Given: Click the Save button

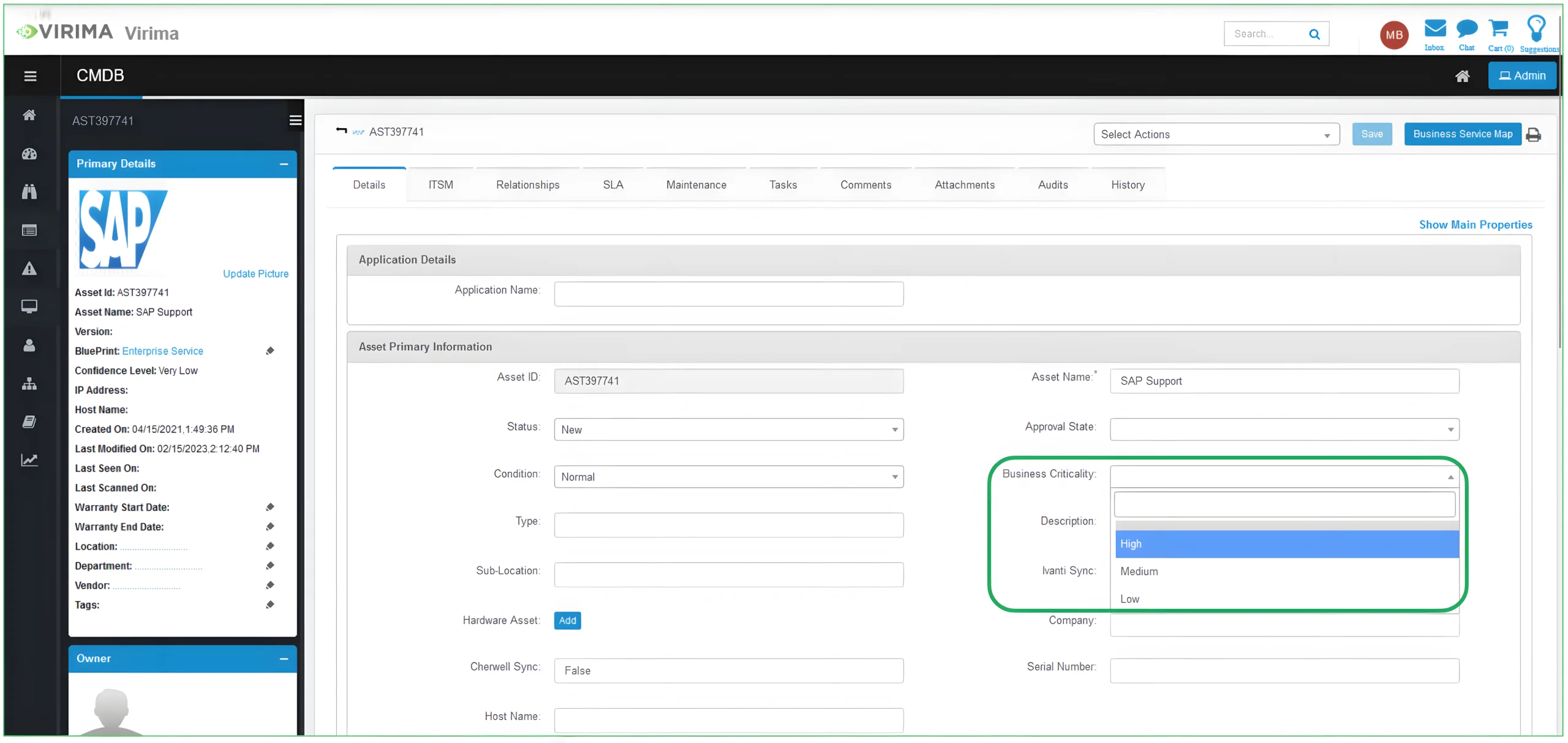Looking at the screenshot, I should click(1372, 134).
